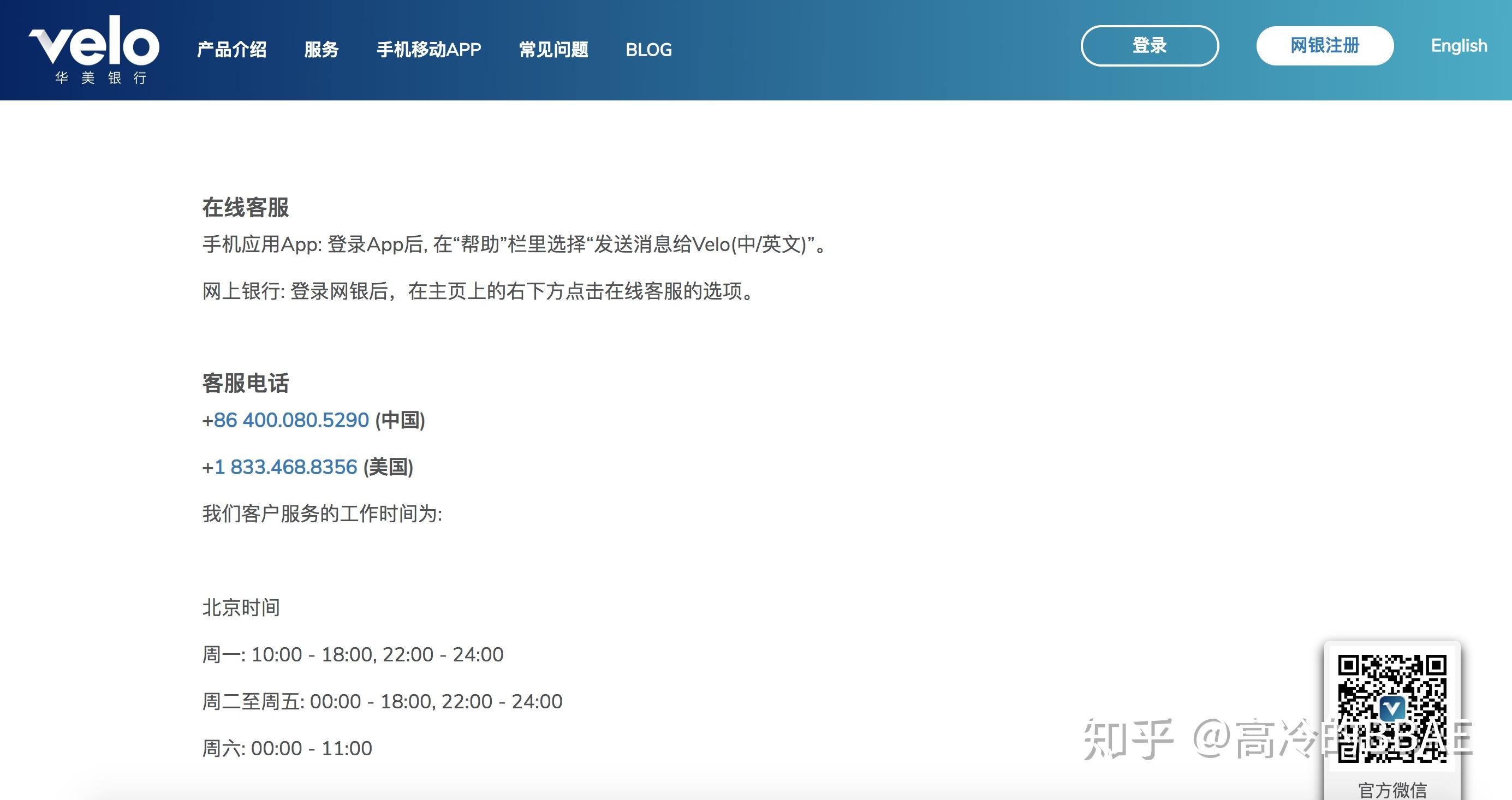The height and width of the screenshot is (800, 1512).
Task: Click the 官方微信 label
Action: (1392, 790)
